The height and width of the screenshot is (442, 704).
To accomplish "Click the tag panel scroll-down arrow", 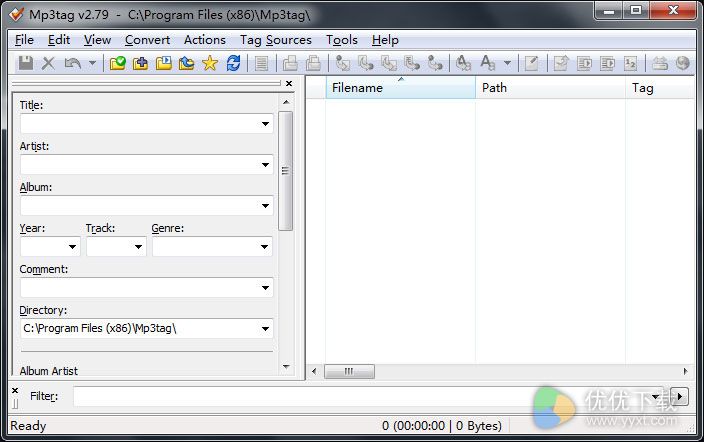I will [x=286, y=367].
